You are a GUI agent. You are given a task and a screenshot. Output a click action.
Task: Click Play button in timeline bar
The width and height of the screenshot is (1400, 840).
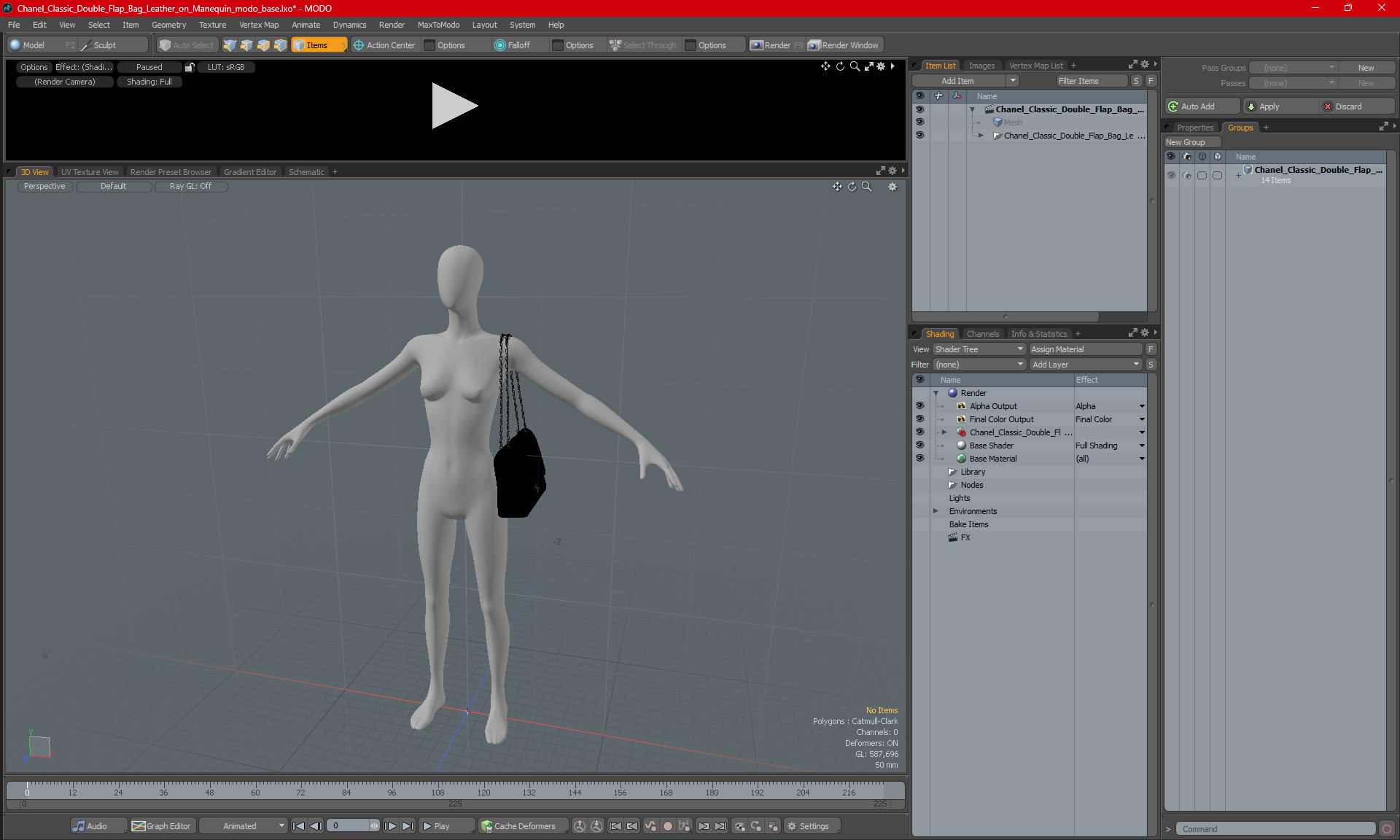pyautogui.click(x=447, y=826)
